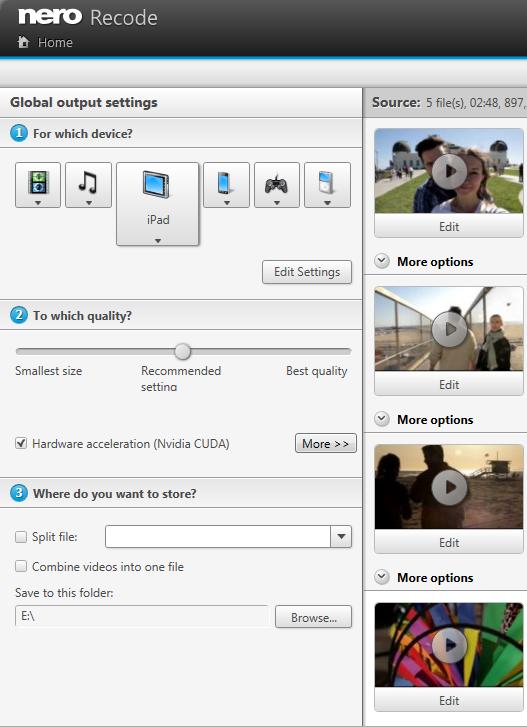Check Combine videos into one file
527x727 pixels.
(x=21, y=567)
